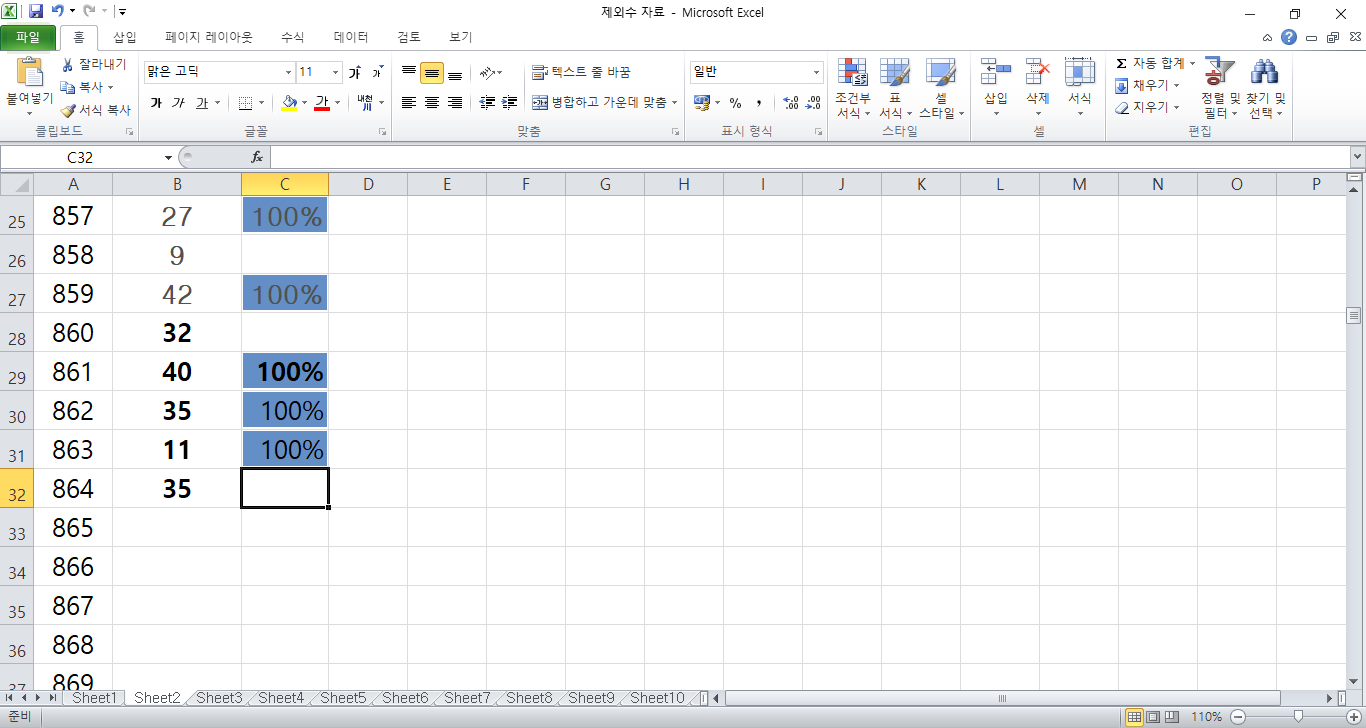The width and height of the screenshot is (1366, 728).
Task: Expand the number format dropdown (일반)
Action: pyautogui.click(x=816, y=73)
